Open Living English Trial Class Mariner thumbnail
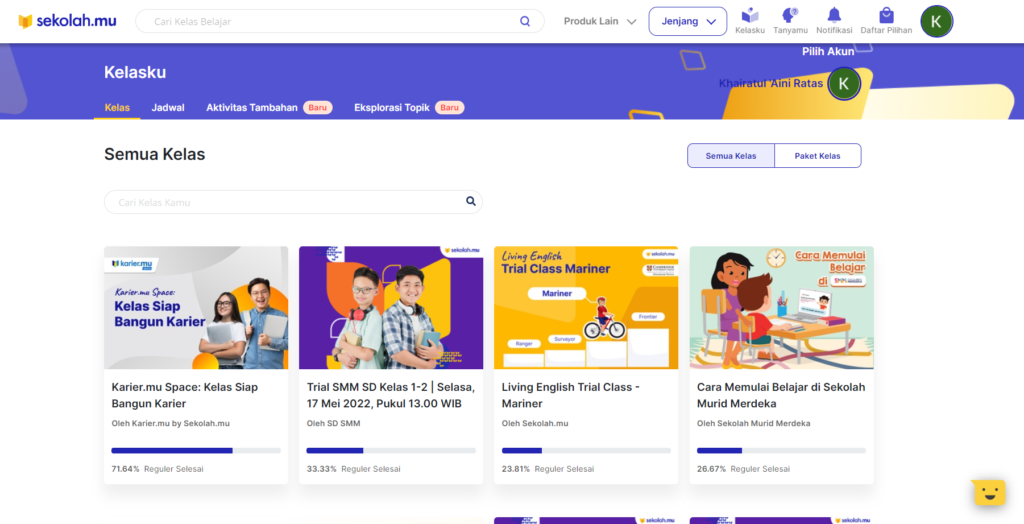1024x524 pixels. (x=586, y=308)
